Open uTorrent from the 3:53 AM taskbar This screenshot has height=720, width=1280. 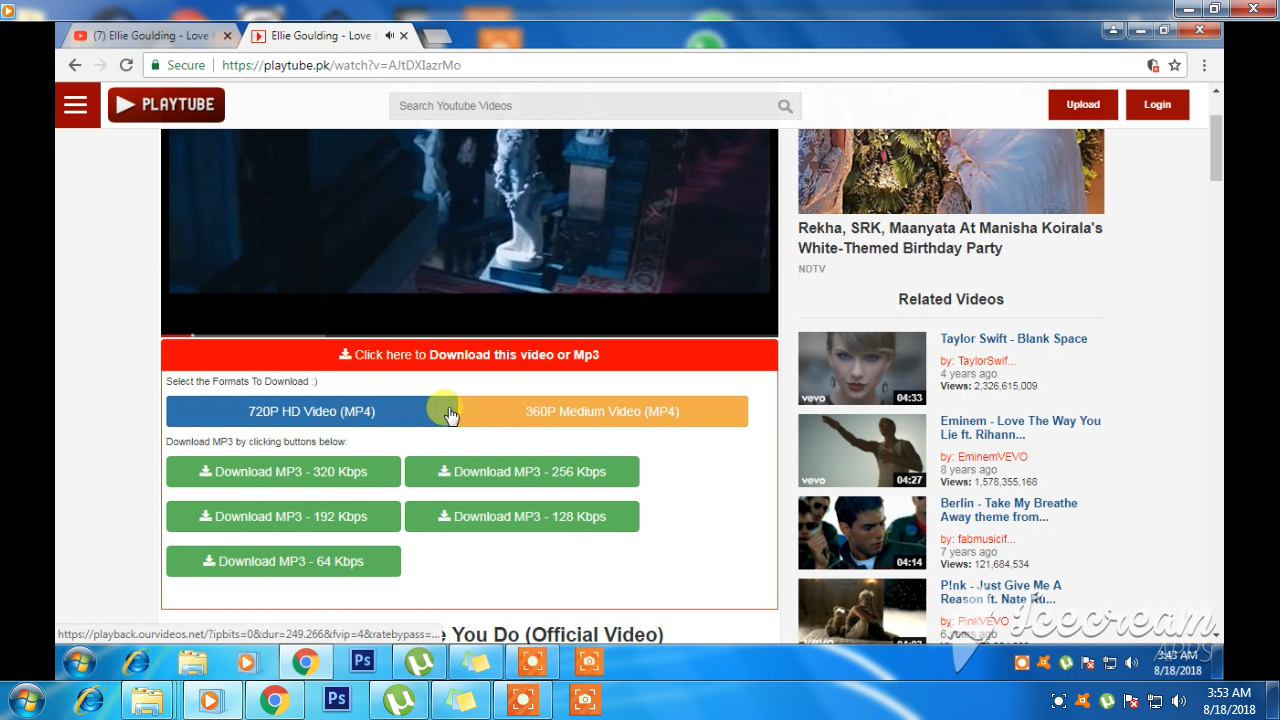tap(399, 700)
